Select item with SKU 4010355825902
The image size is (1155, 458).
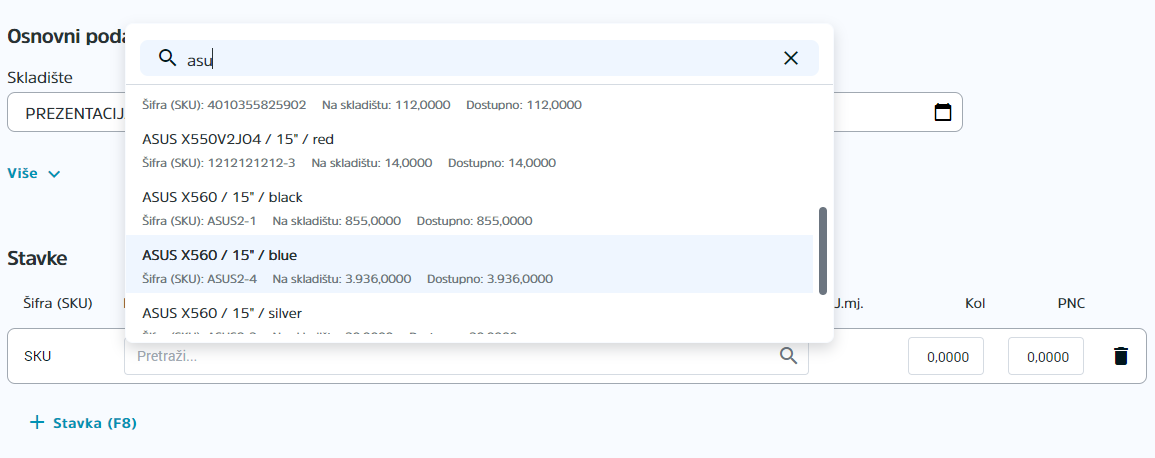(469, 102)
